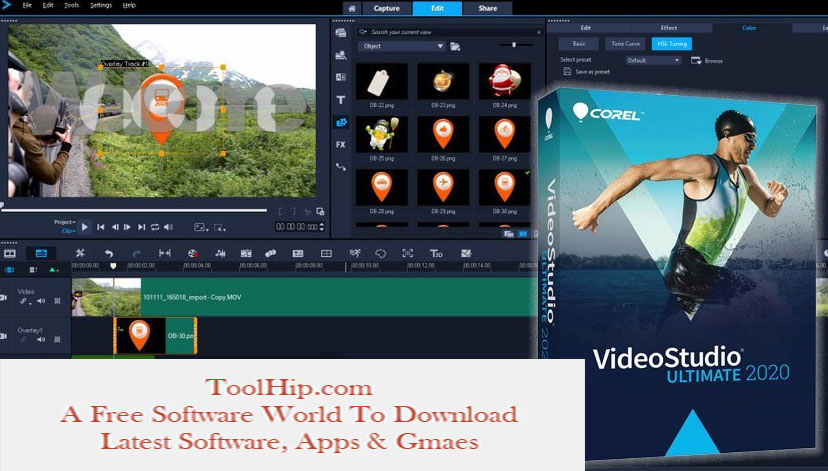Image resolution: width=828 pixels, height=471 pixels.
Task: Open the File menu
Action: 27,5
